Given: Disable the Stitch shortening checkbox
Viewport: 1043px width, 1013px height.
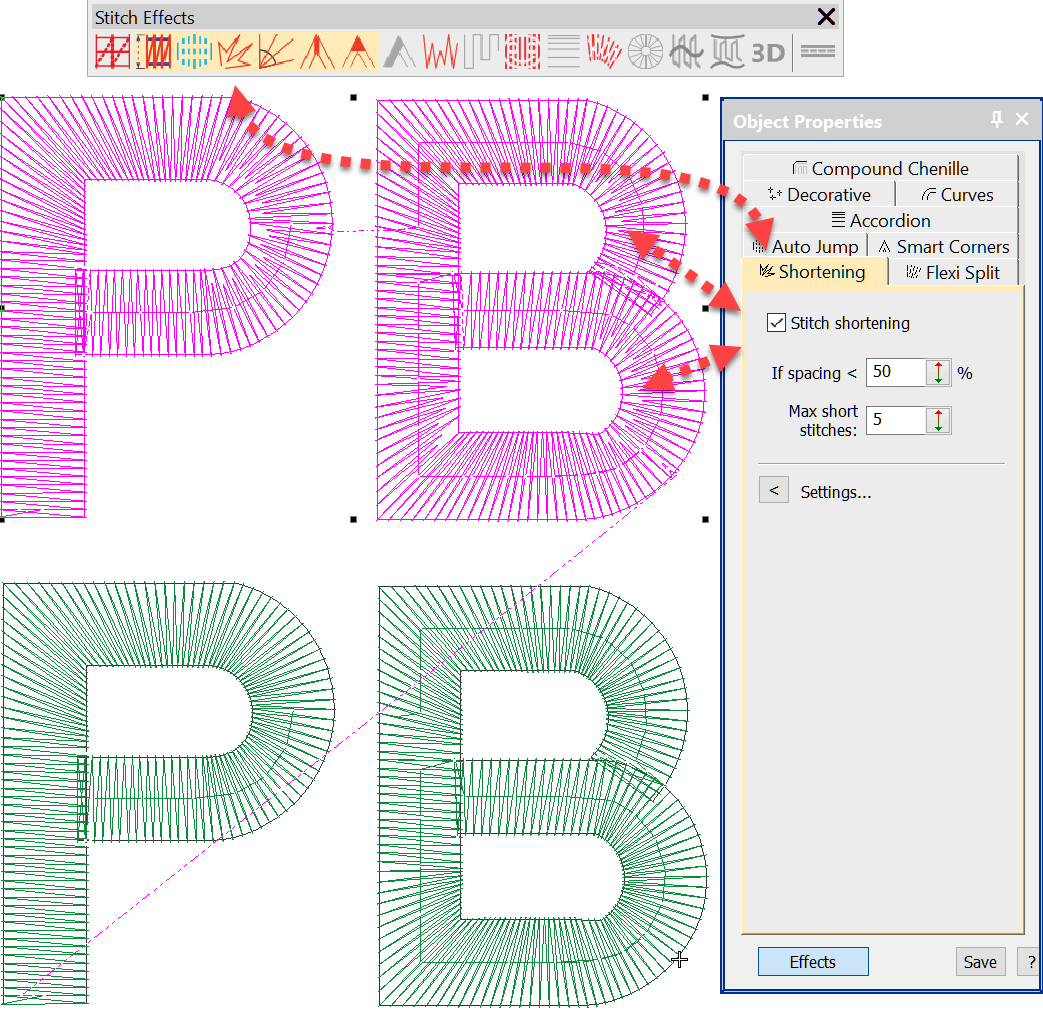Looking at the screenshot, I should (777, 322).
